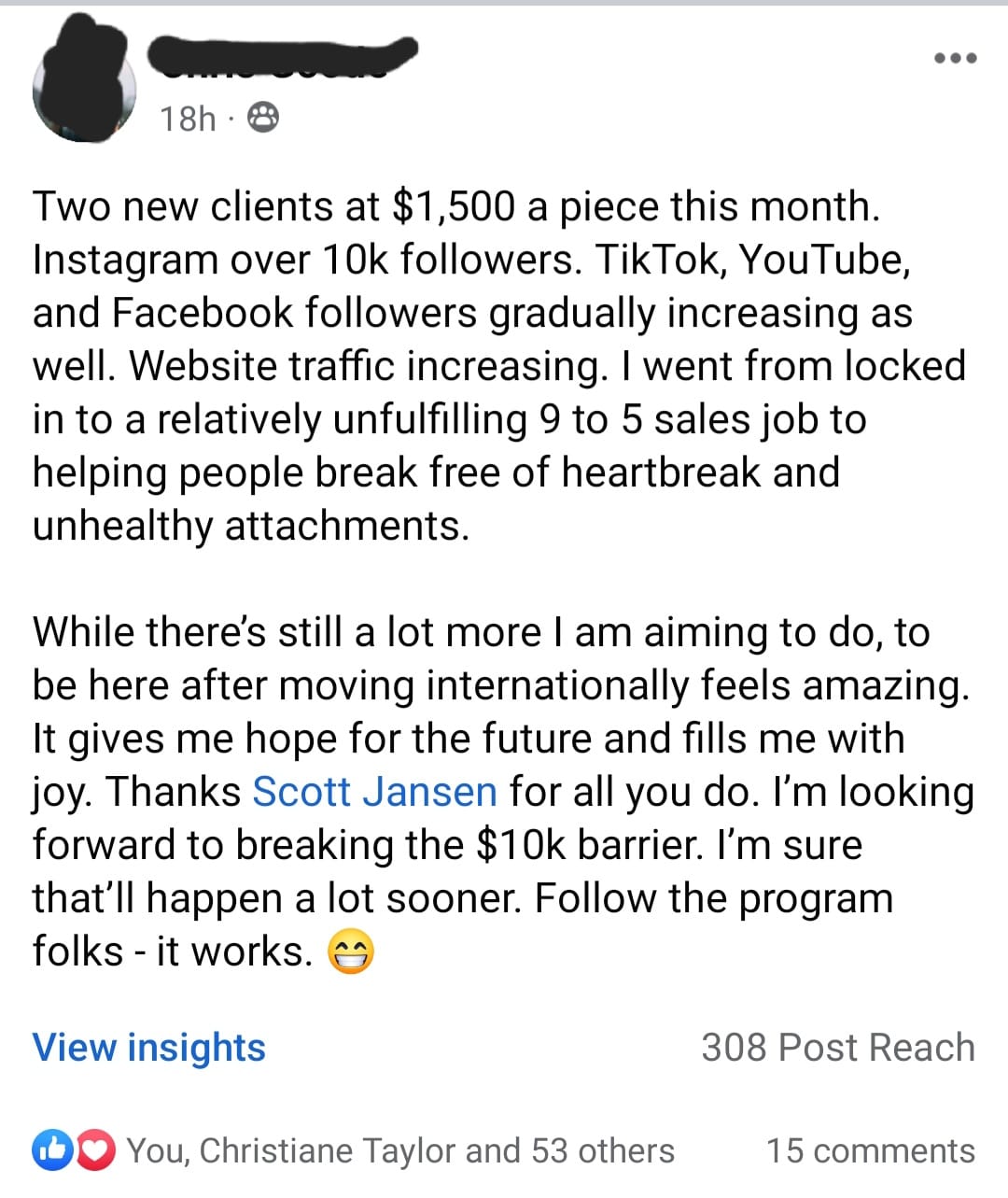The image size is (1008, 1198).
Task: Click the 308 Post Reach count
Action: 837,1047
